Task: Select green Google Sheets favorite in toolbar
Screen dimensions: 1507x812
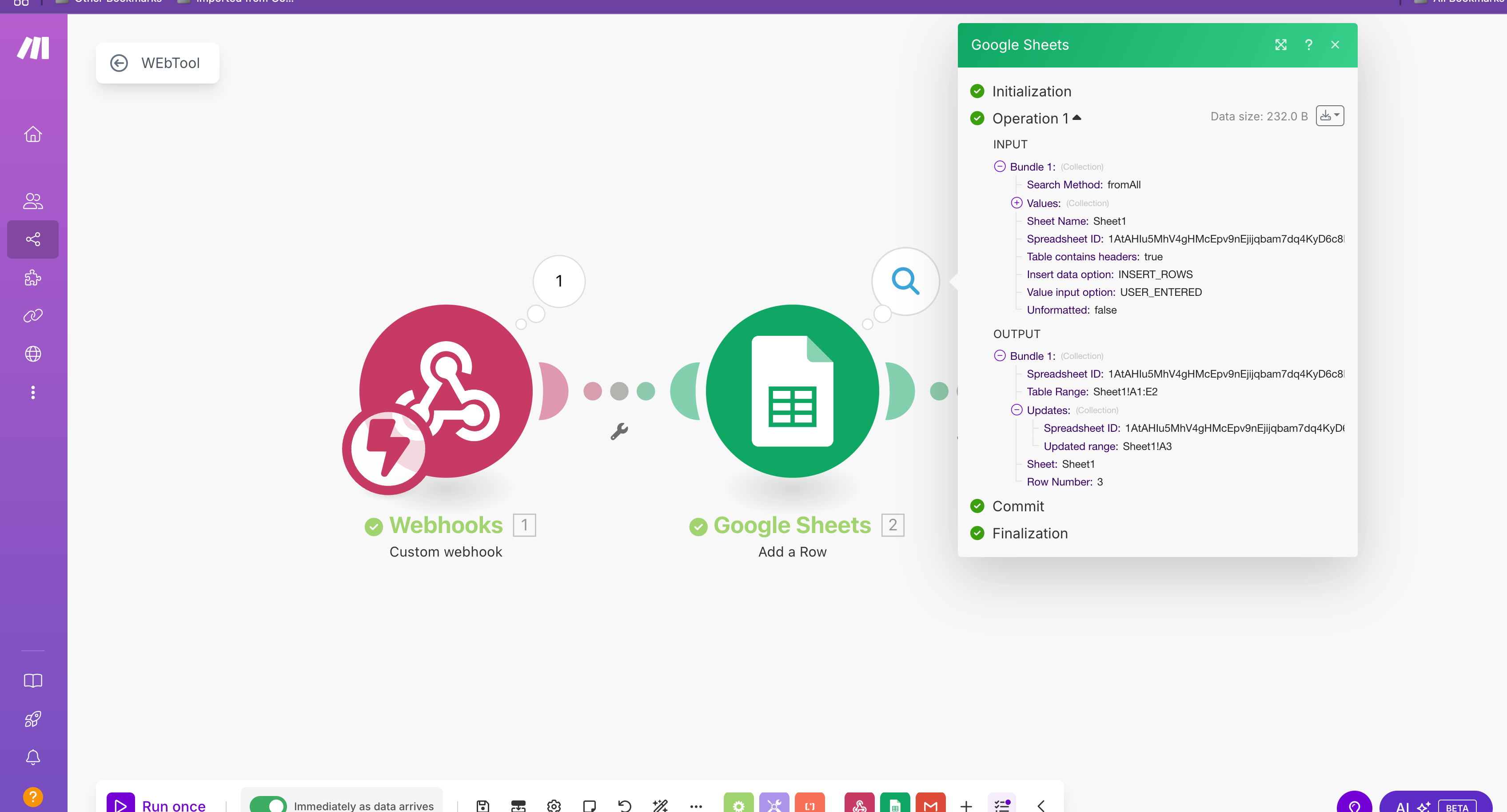Action: point(895,803)
